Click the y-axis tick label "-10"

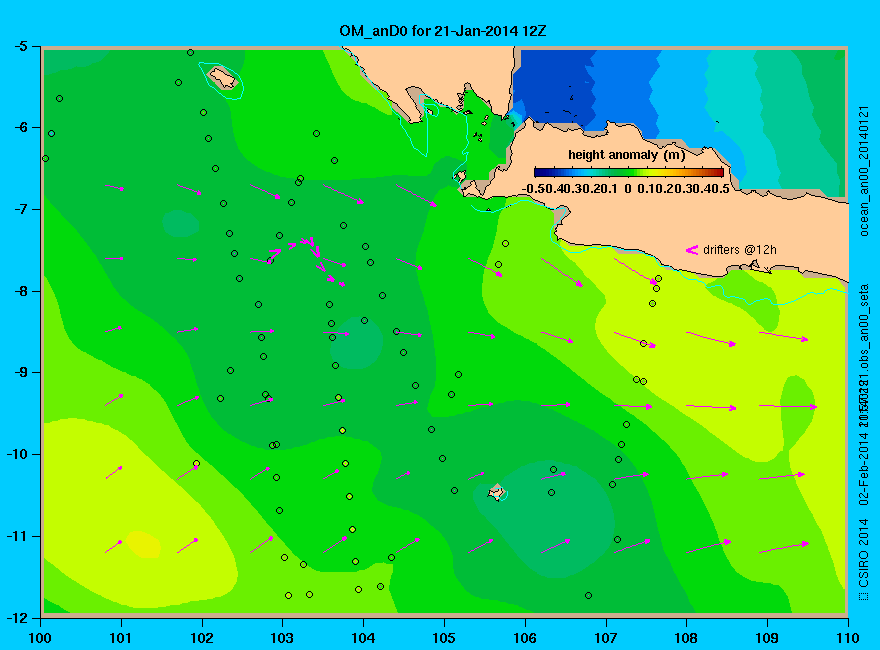17,454
